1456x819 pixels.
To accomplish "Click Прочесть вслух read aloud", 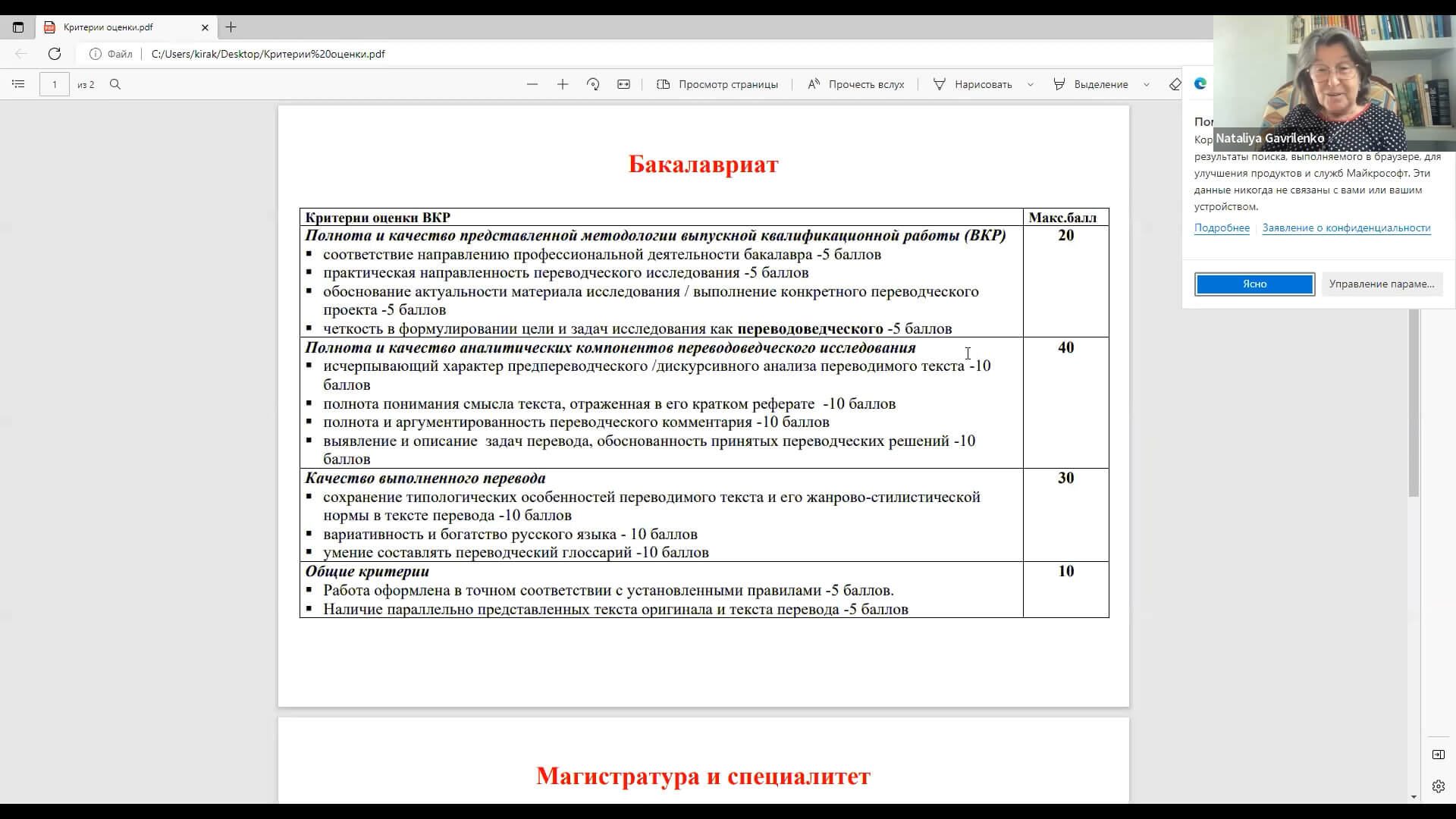I will tap(855, 84).
